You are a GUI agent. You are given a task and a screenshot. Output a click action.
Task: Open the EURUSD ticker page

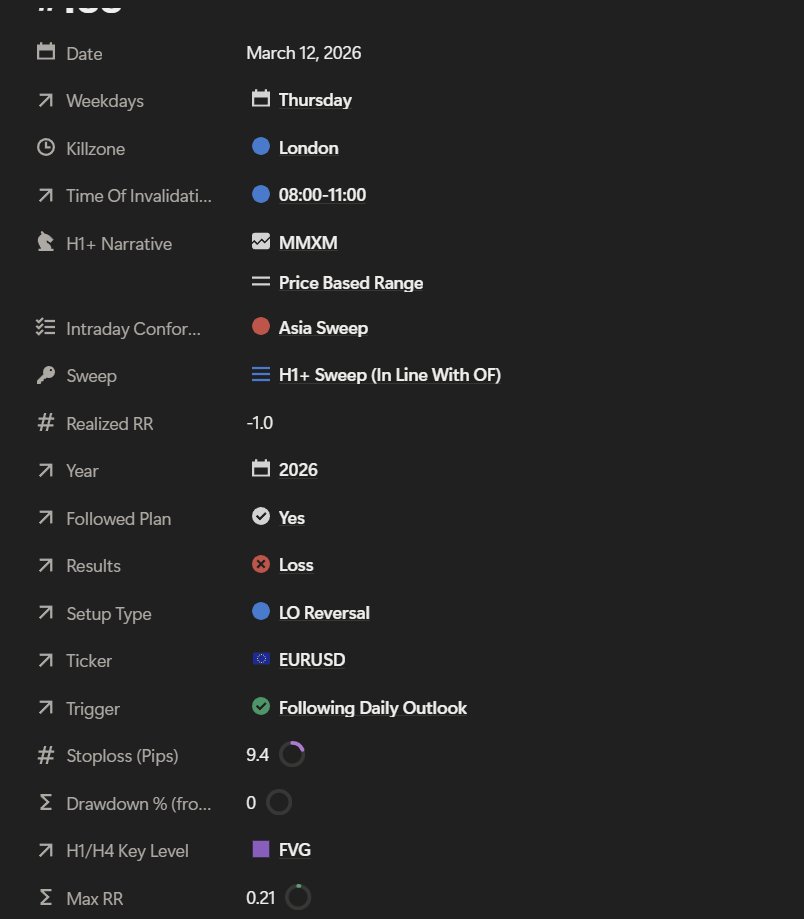(312, 660)
